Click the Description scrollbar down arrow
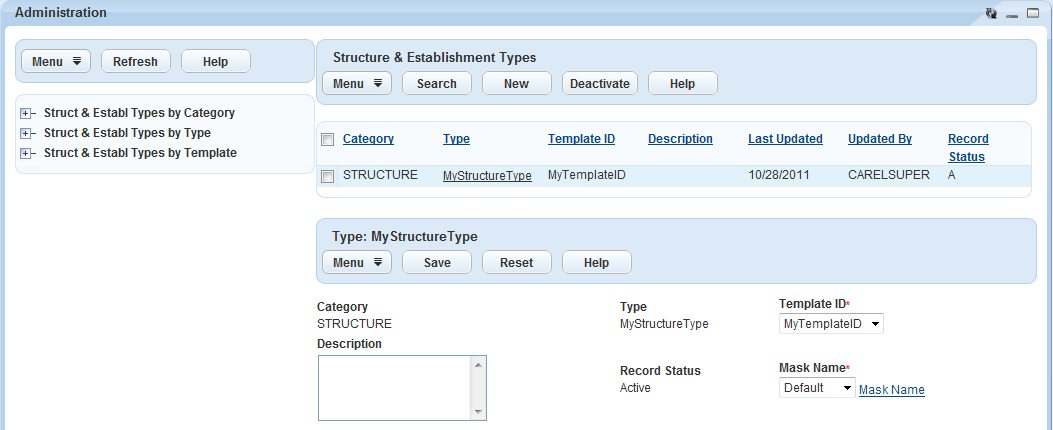This screenshot has height=430, width=1053. pos(478,412)
